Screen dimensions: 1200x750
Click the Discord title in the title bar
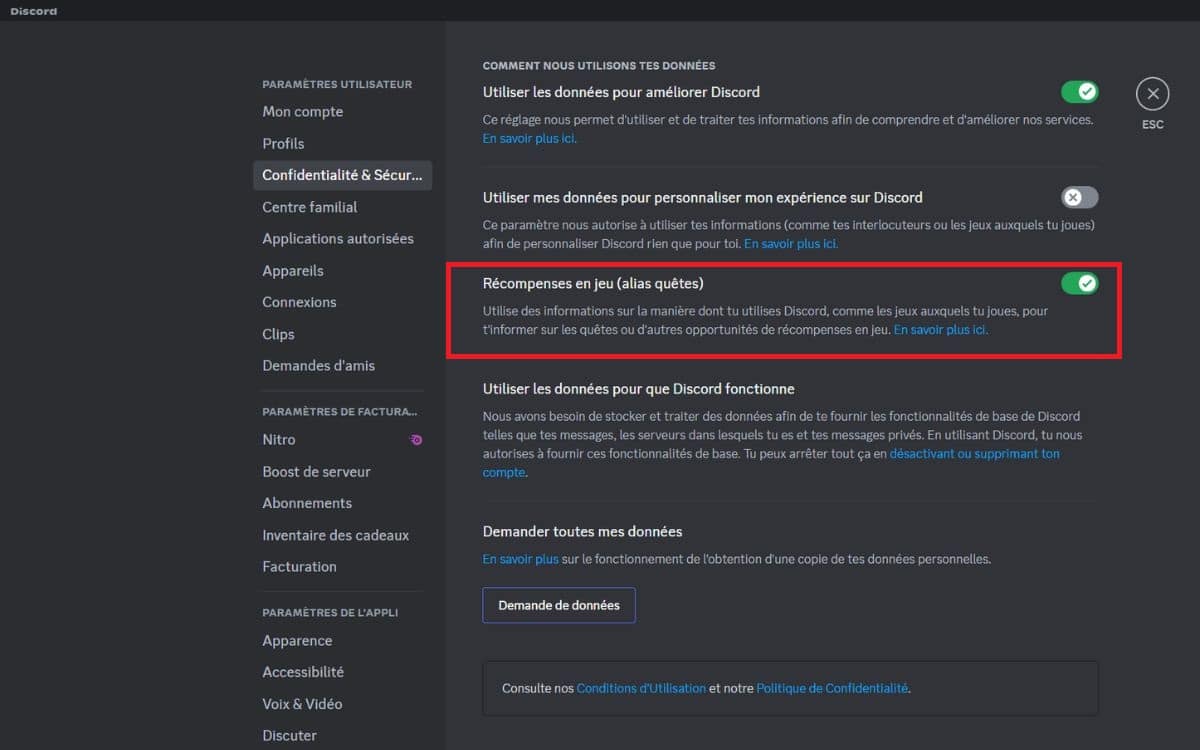[34, 11]
